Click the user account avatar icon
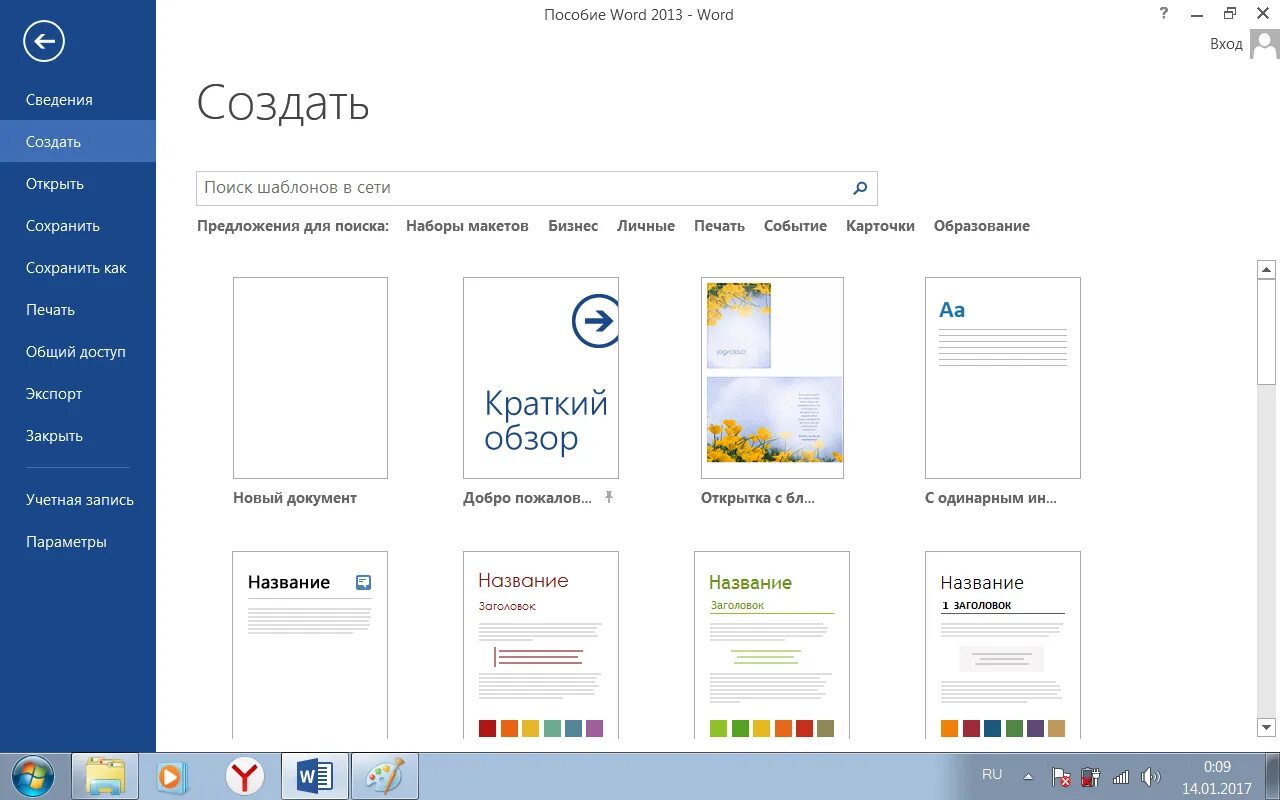 pyautogui.click(x=1265, y=43)
